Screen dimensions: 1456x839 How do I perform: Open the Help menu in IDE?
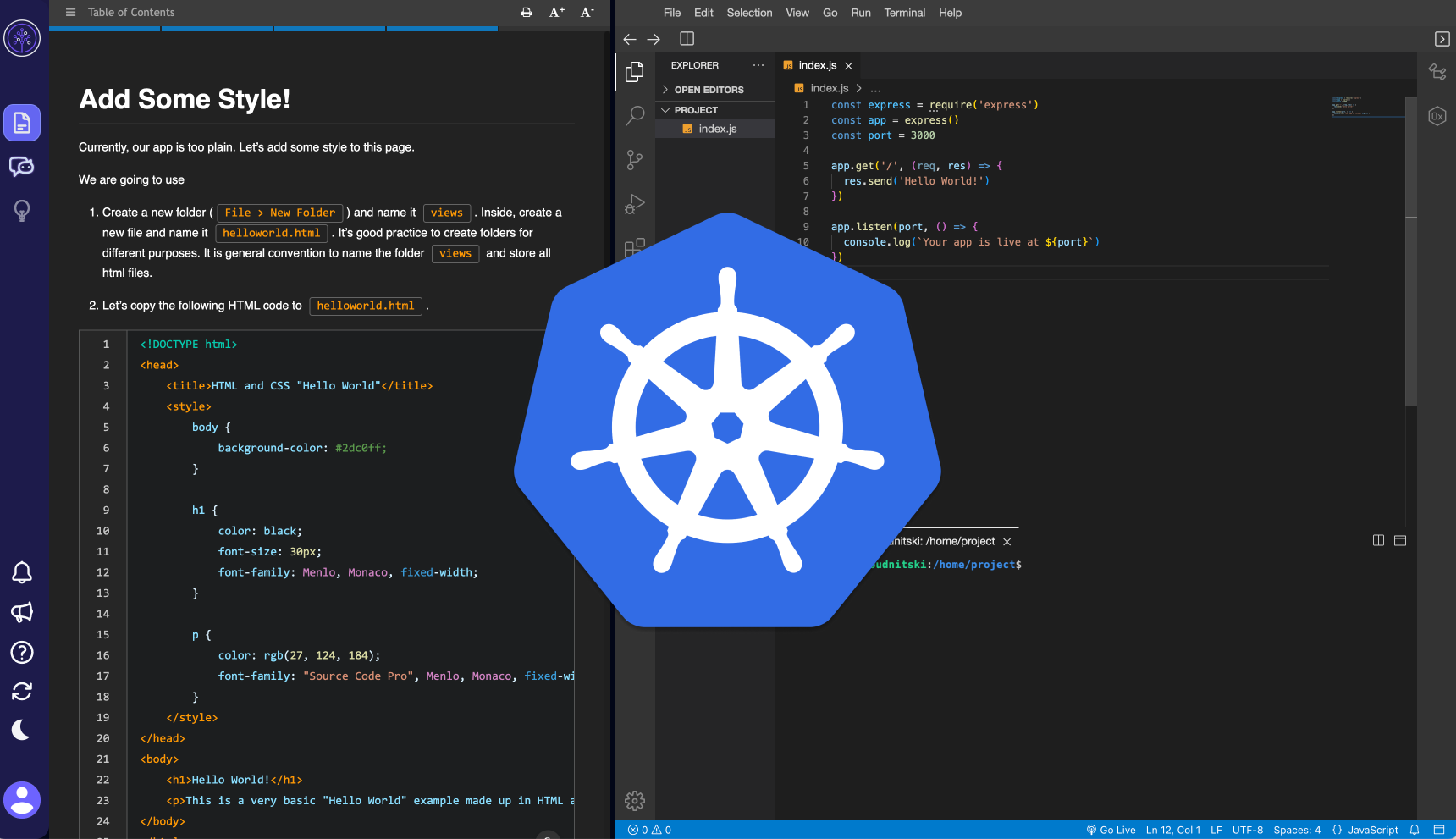950,13
